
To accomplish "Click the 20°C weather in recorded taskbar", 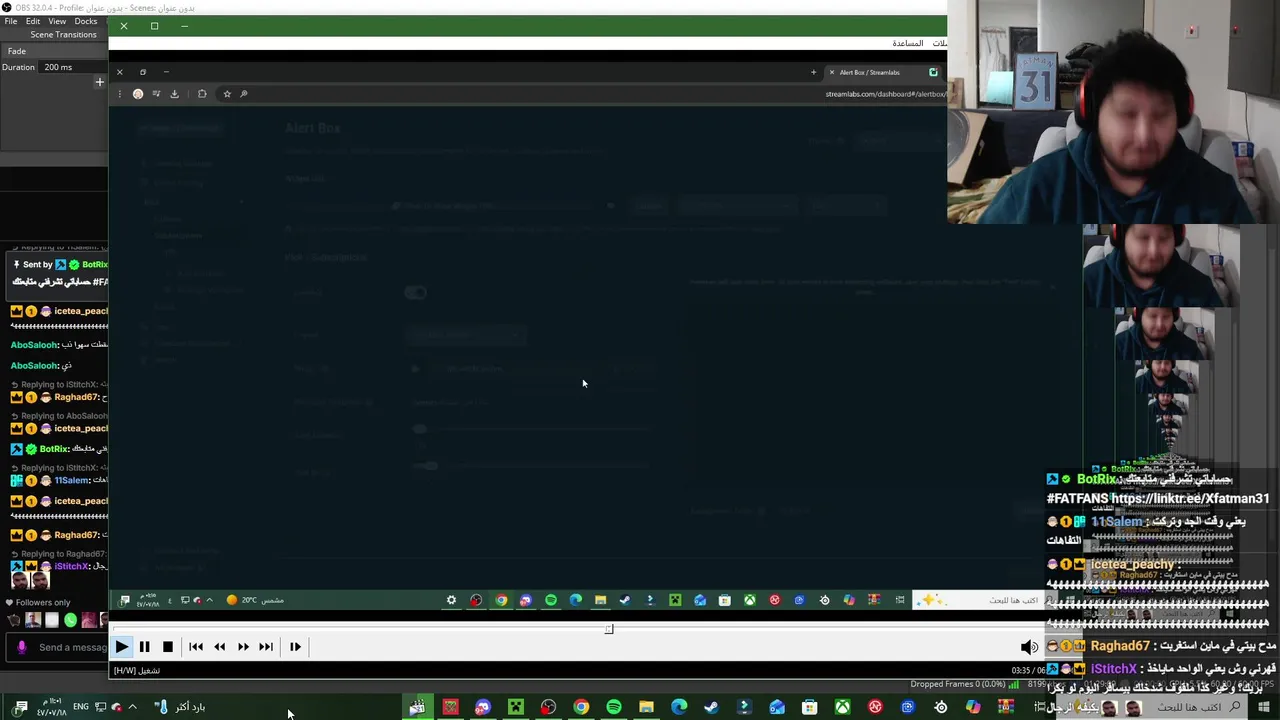I will [255, 600].
